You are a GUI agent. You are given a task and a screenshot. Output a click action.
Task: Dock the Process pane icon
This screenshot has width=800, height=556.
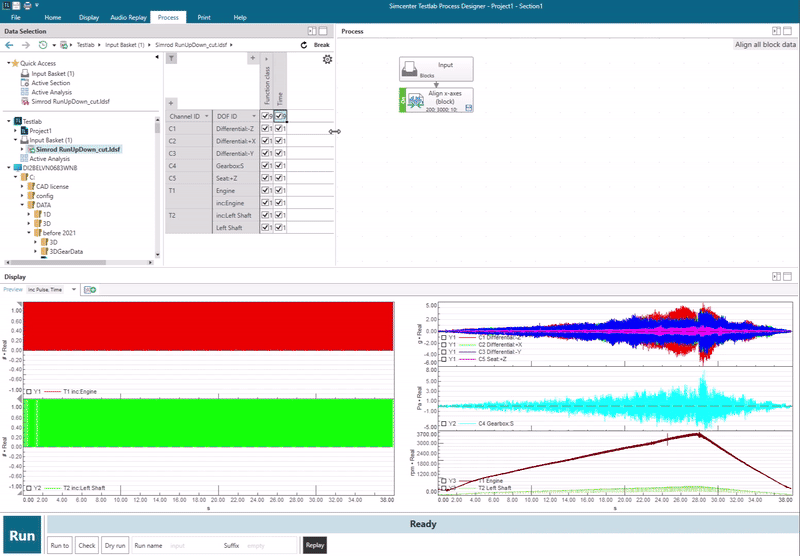777,31
